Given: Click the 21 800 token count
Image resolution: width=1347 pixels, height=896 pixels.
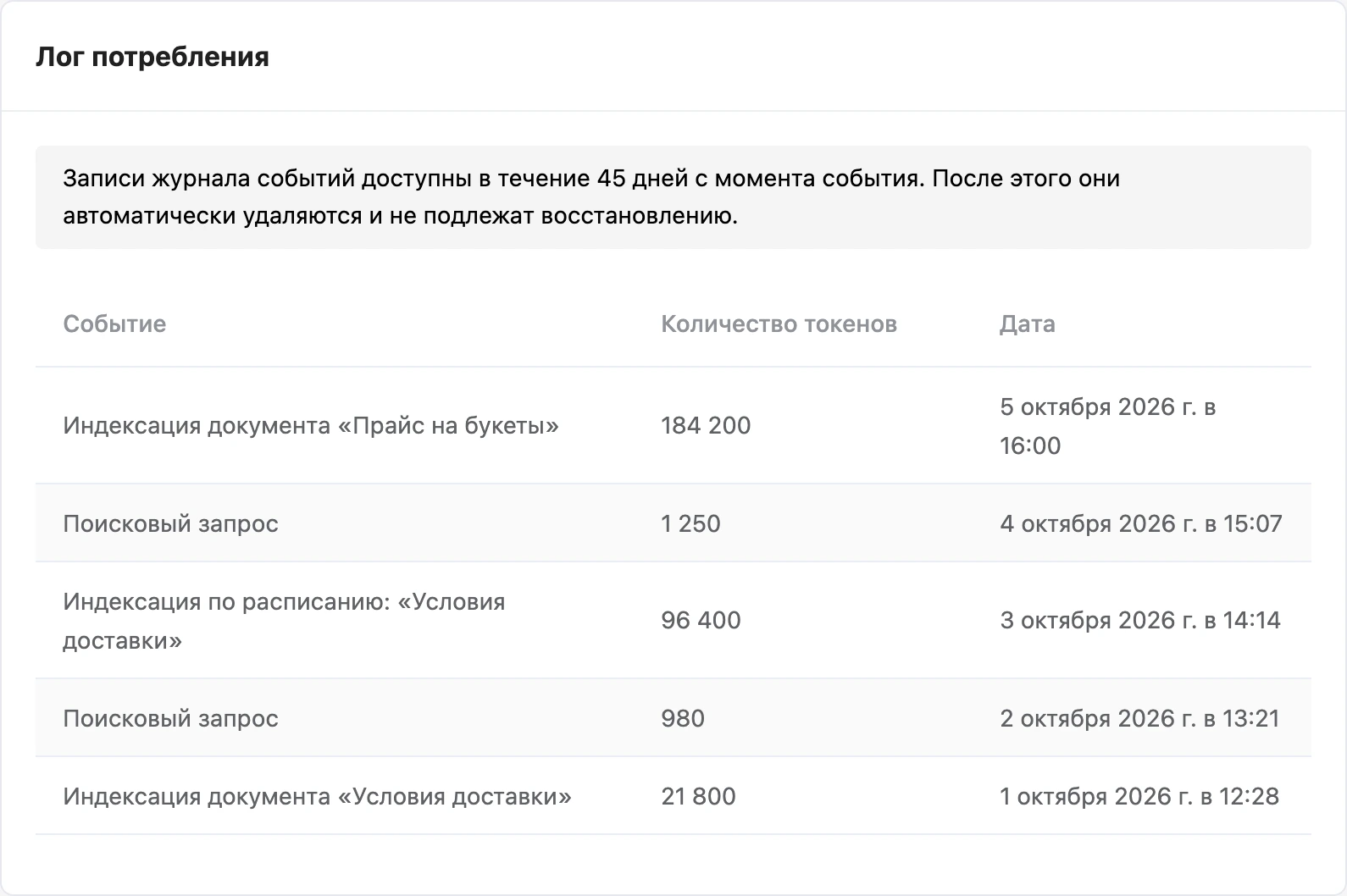Looking at the screenshot, I should pos(698,796).
